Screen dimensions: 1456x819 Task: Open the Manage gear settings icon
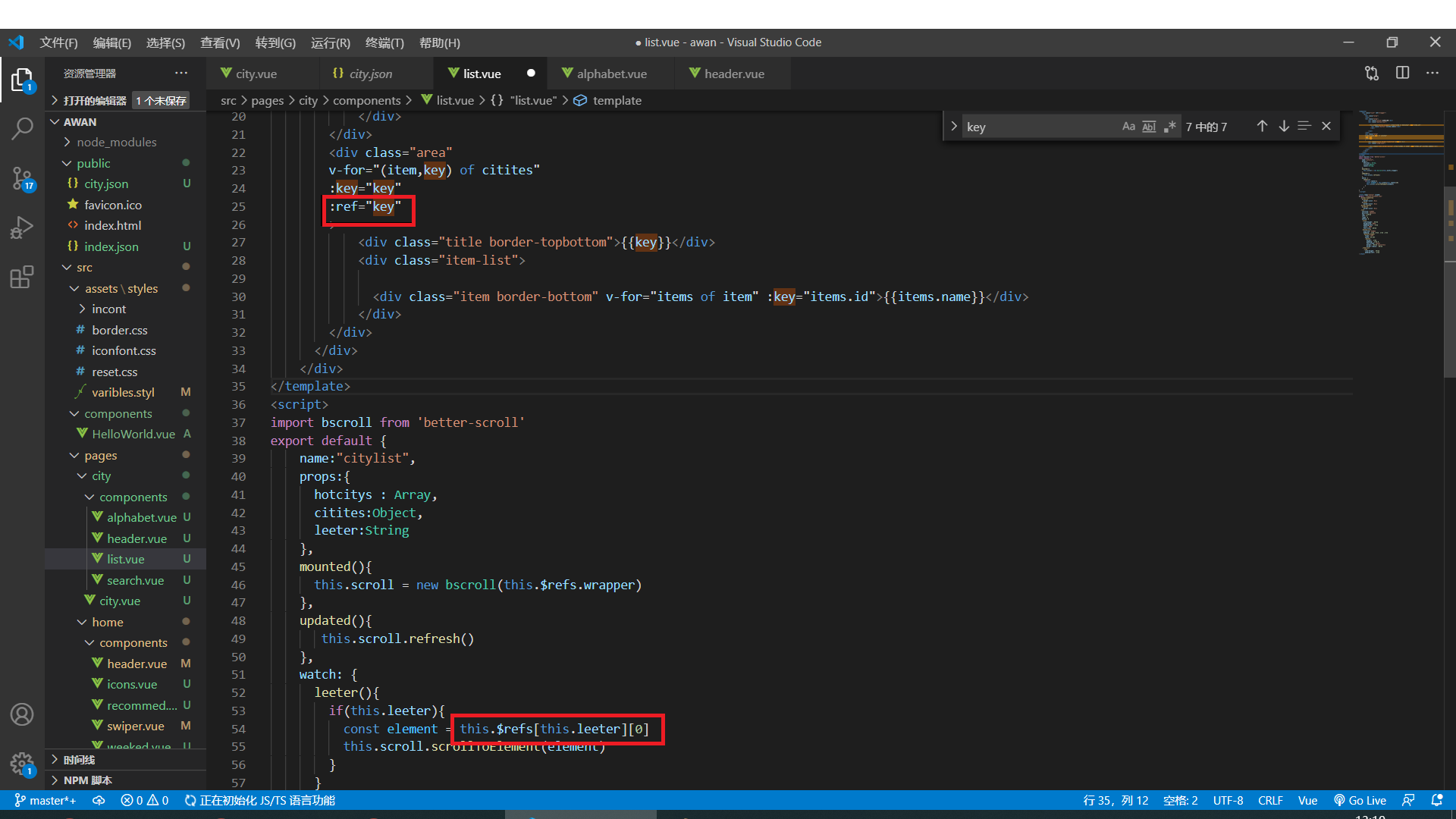(x=22, y=763)
